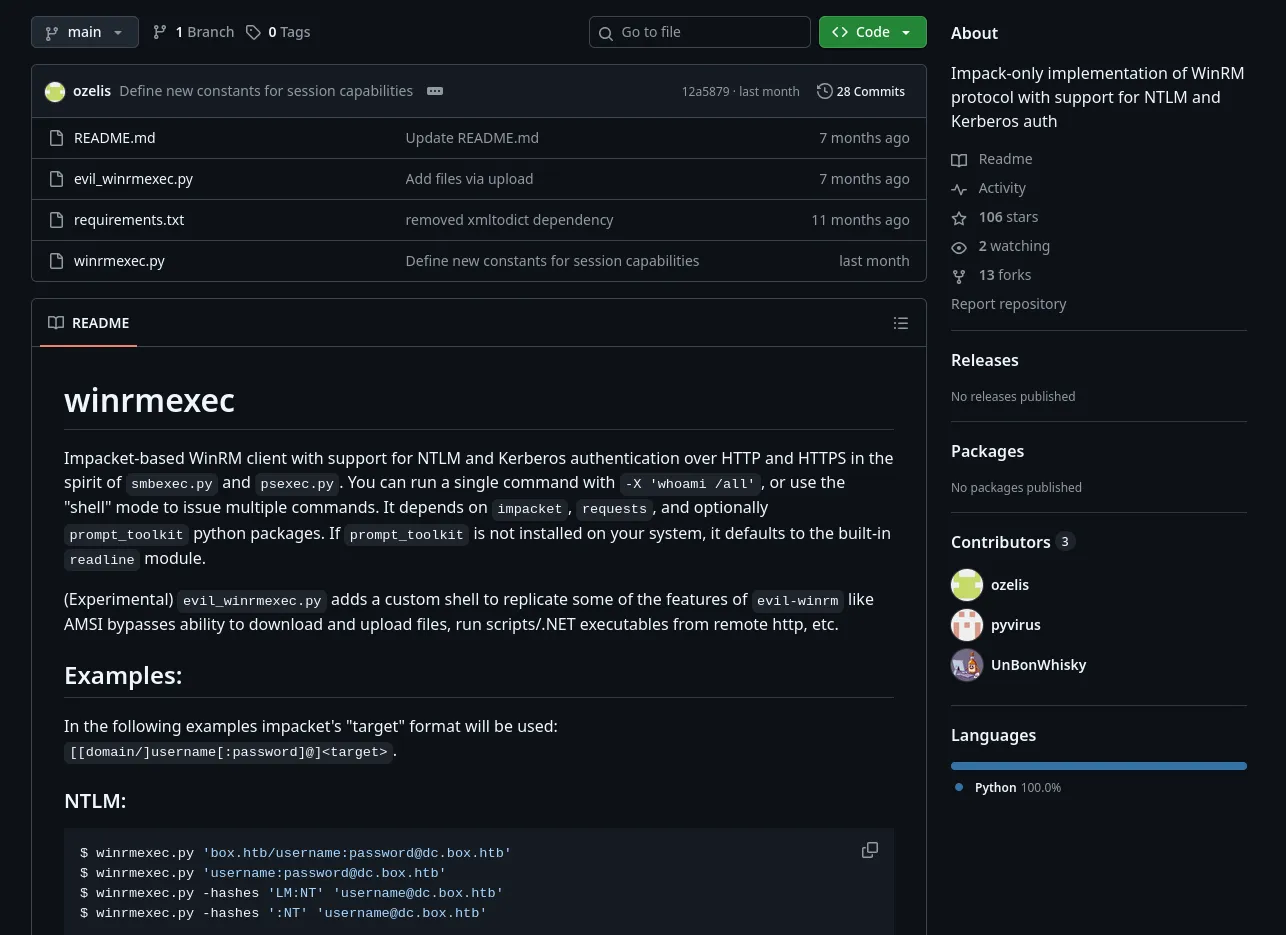Click the tag icon next to 0 Tags
This screenshot has width=1286, height=935.
254,32
